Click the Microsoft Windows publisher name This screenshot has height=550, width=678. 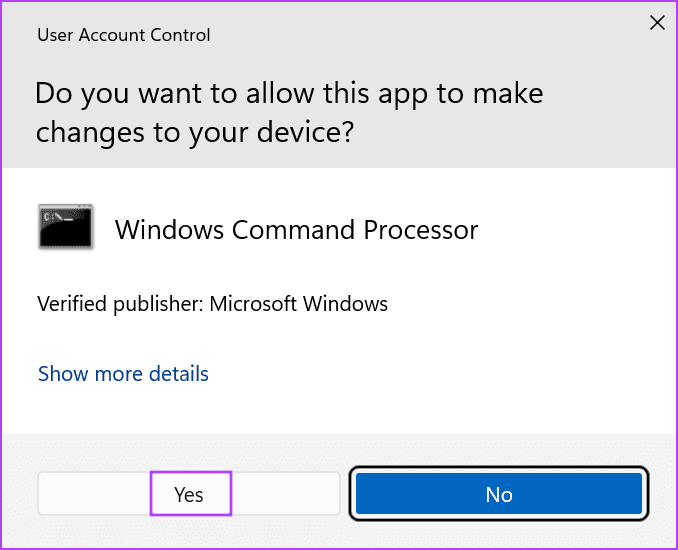pyautogui.click(x=298, y=303)
